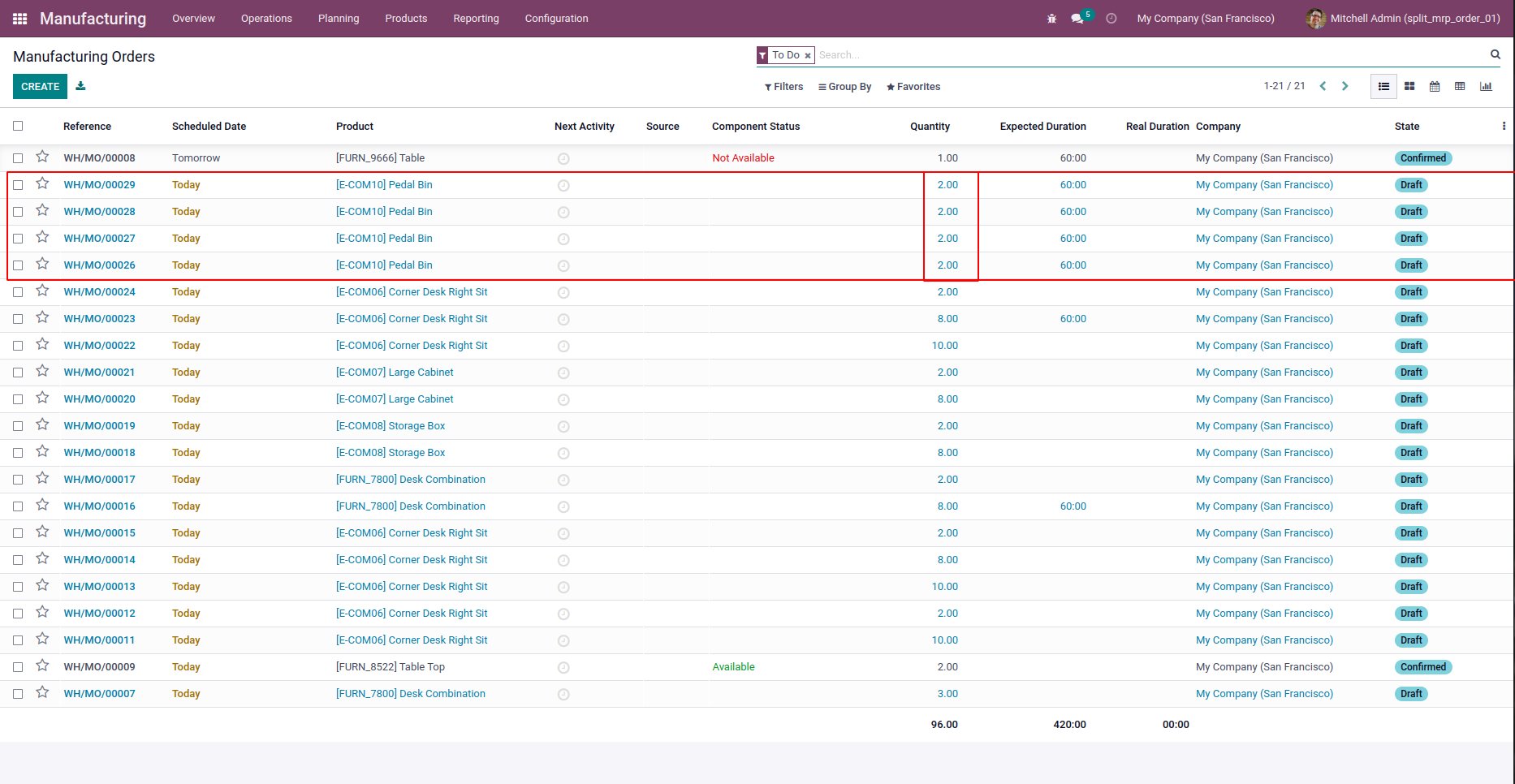Open the Group By dropdown
1515x784 pixels.
coord(844,87)
